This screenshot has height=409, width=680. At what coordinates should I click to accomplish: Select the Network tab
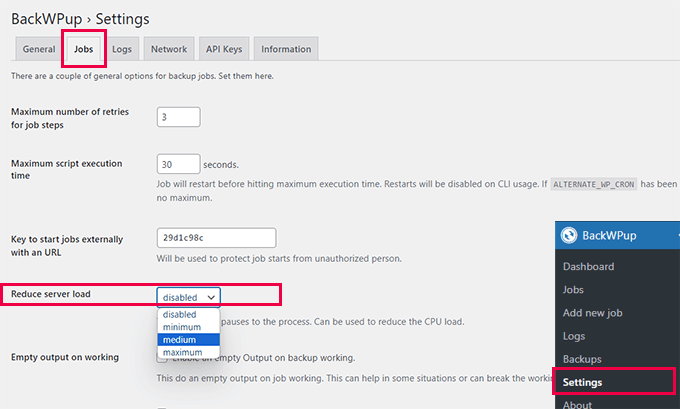coord(168,49)
